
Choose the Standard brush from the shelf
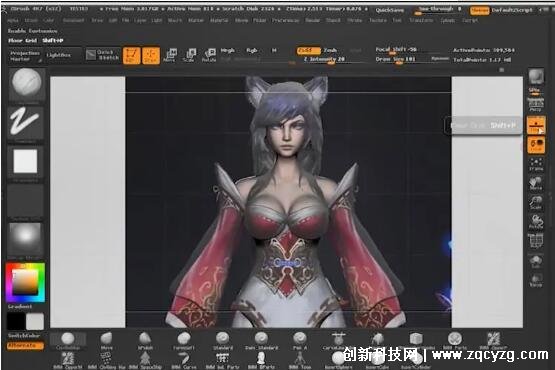223,341
